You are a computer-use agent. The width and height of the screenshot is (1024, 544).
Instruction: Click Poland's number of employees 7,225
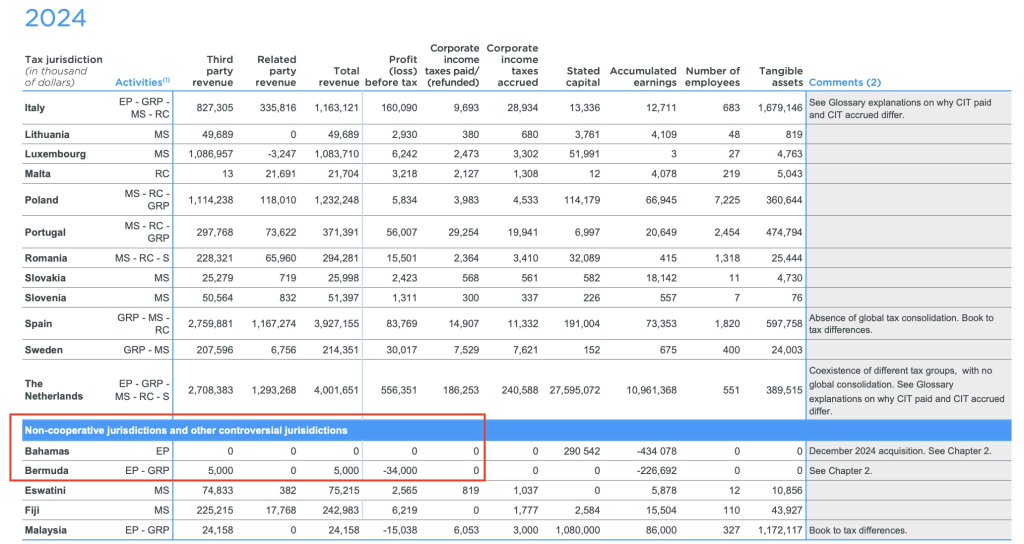point(722,200)
